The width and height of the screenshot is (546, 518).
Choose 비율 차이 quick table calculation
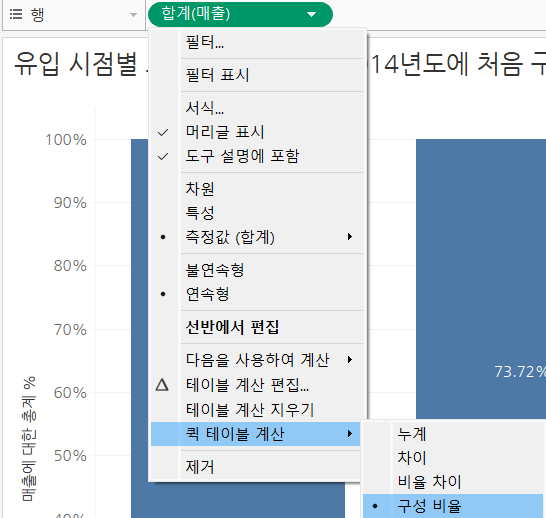click(x=453, y=481)
